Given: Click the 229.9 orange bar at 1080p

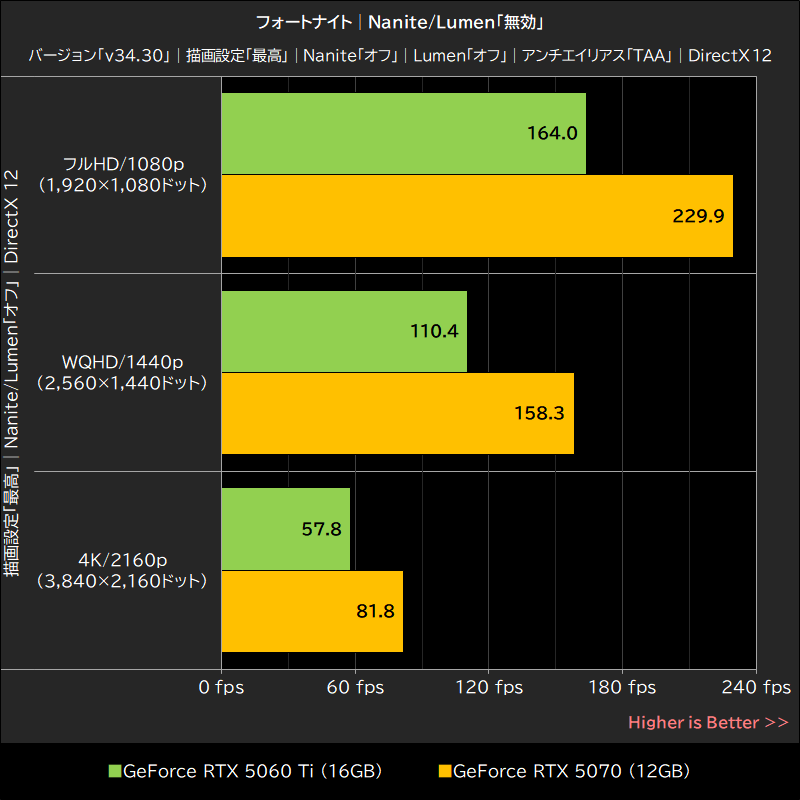Looking at the screenshot, I should (x=477, y=216).
